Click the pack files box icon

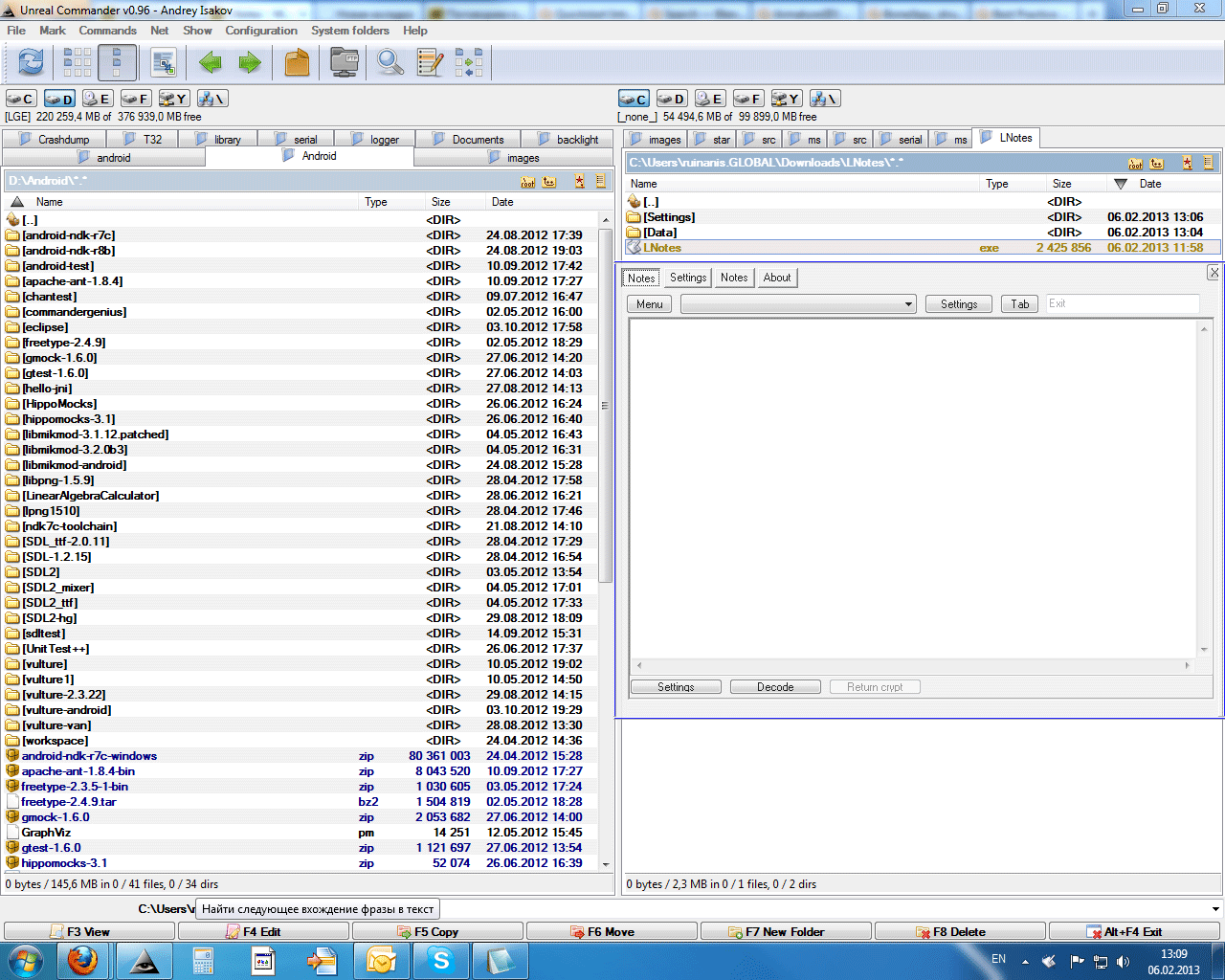point(298,63)
